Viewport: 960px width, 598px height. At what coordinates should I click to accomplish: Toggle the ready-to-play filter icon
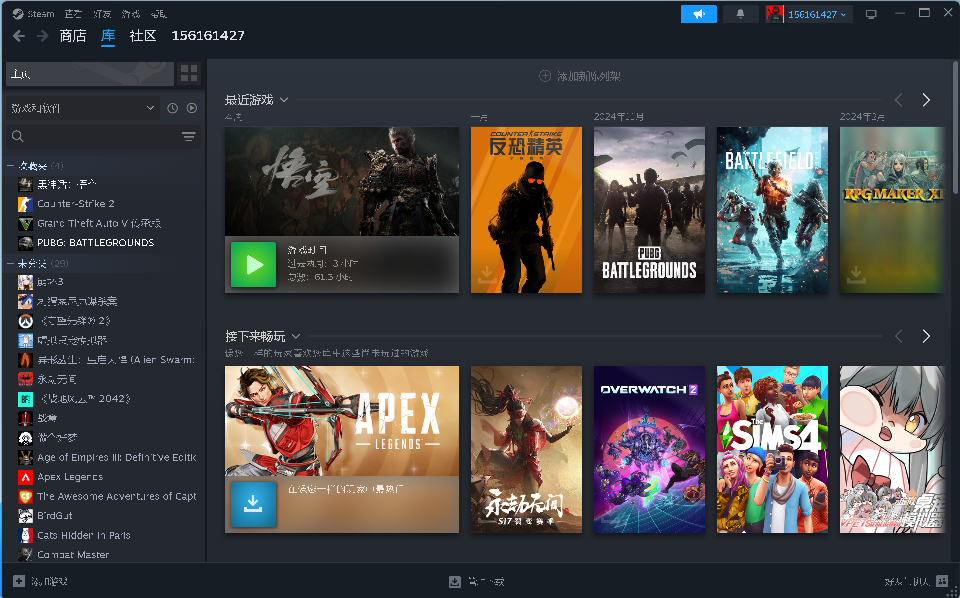tap(192, 108)
